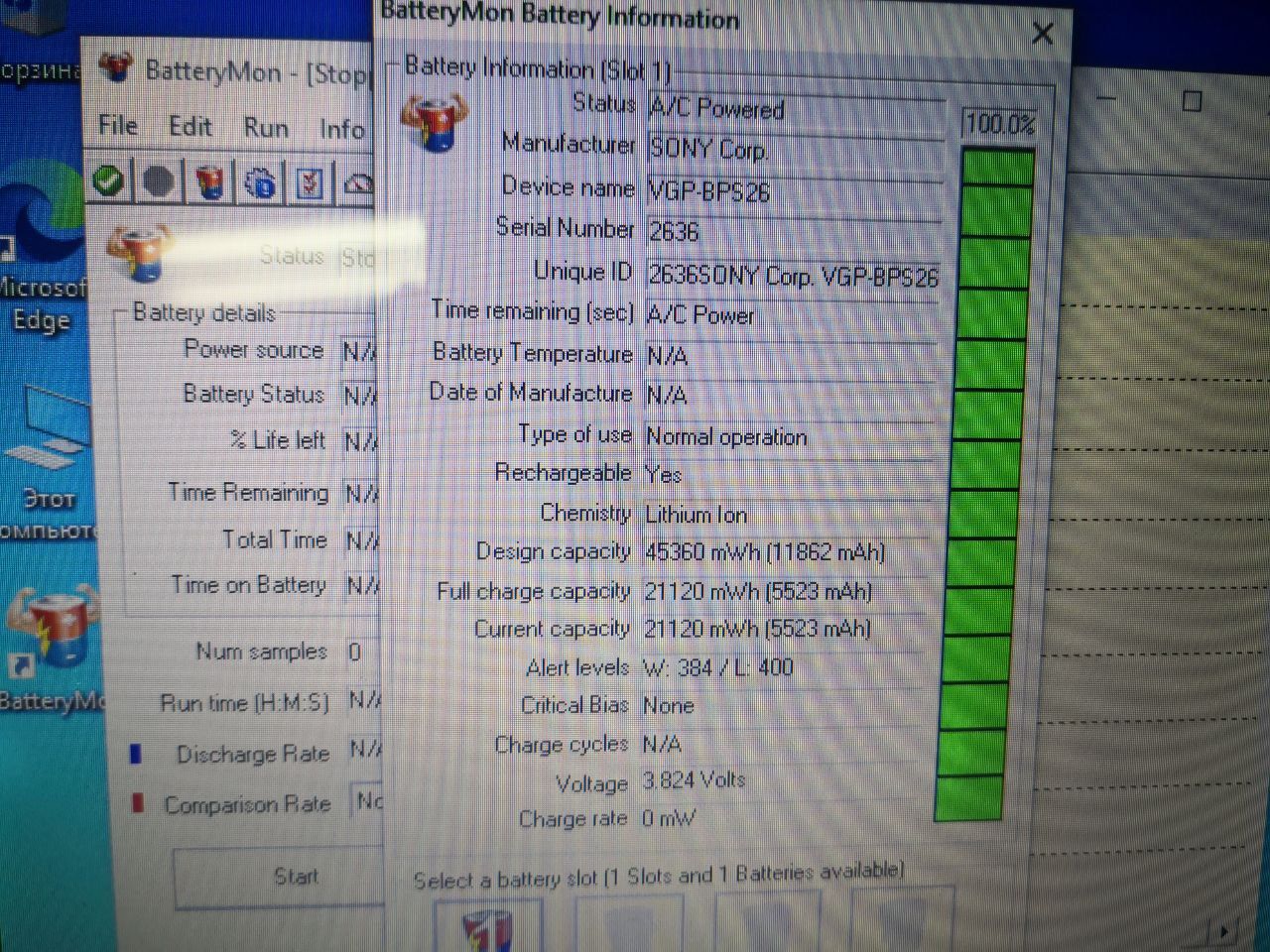Click the red Comparison Rate color marker

[x=137, y=802]
